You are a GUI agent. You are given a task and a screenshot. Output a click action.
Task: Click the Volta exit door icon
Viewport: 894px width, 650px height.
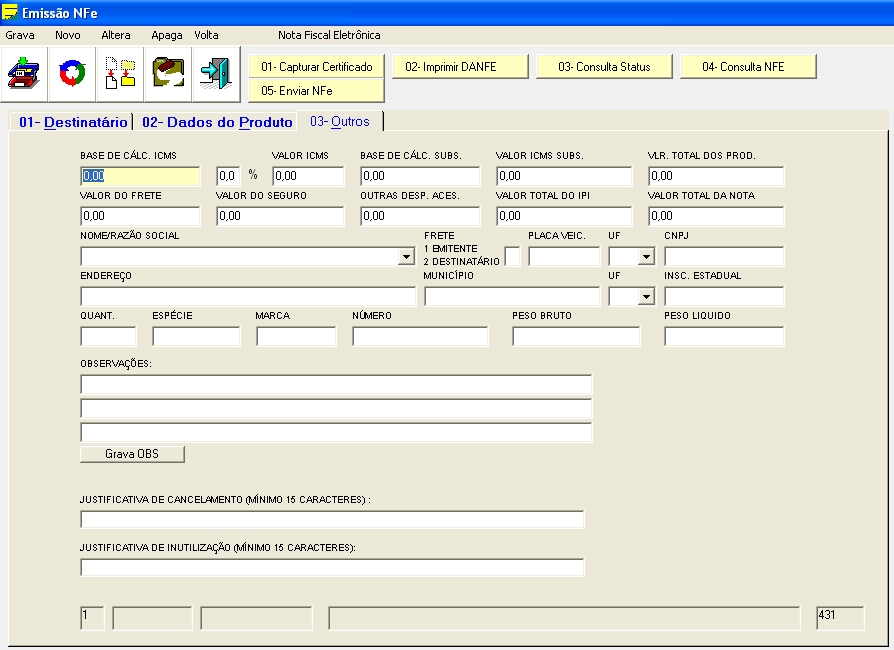point(216,74)
